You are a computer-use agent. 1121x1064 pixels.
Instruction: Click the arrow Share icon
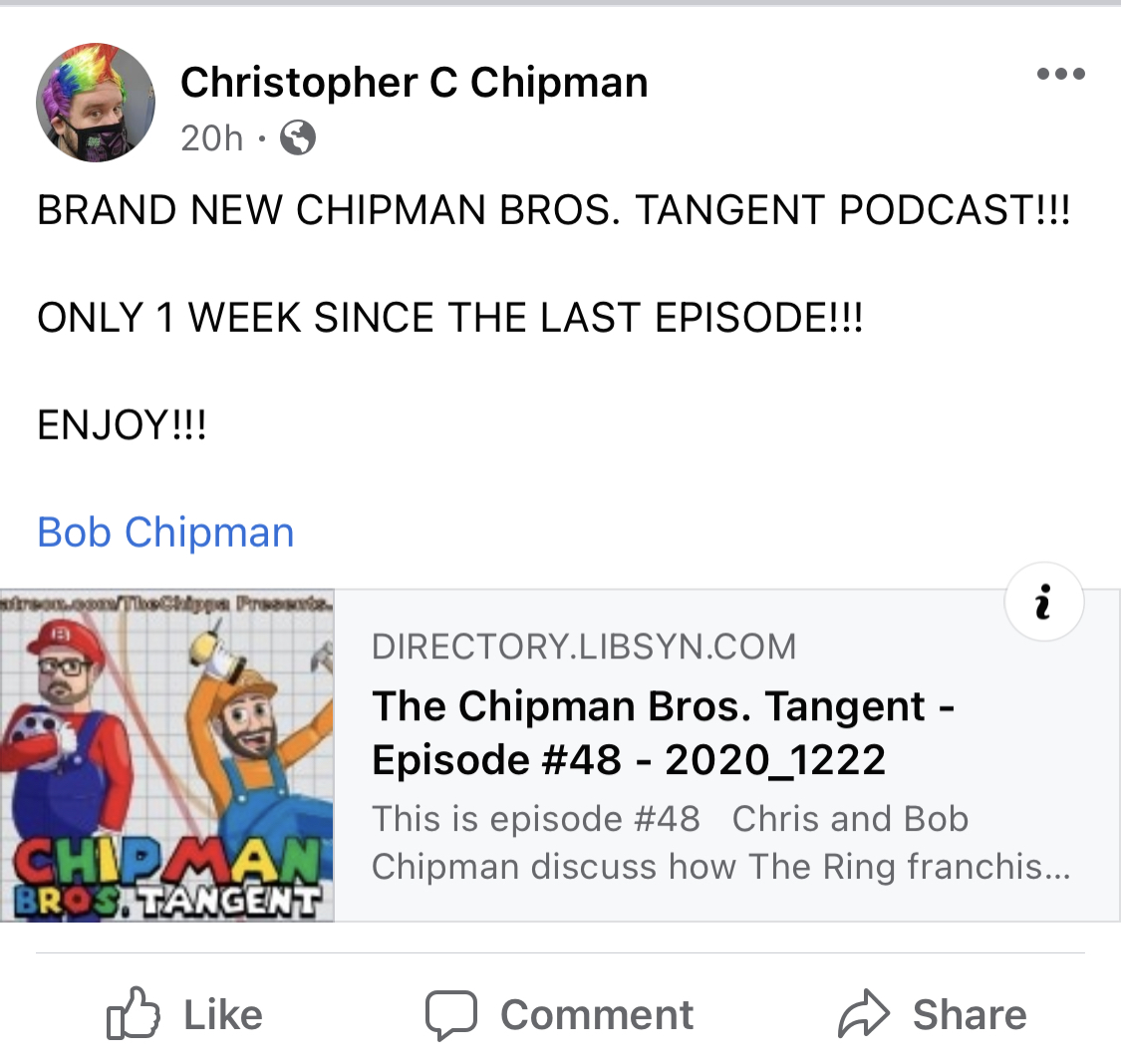pyautogui.click(x=864, y=1013)
